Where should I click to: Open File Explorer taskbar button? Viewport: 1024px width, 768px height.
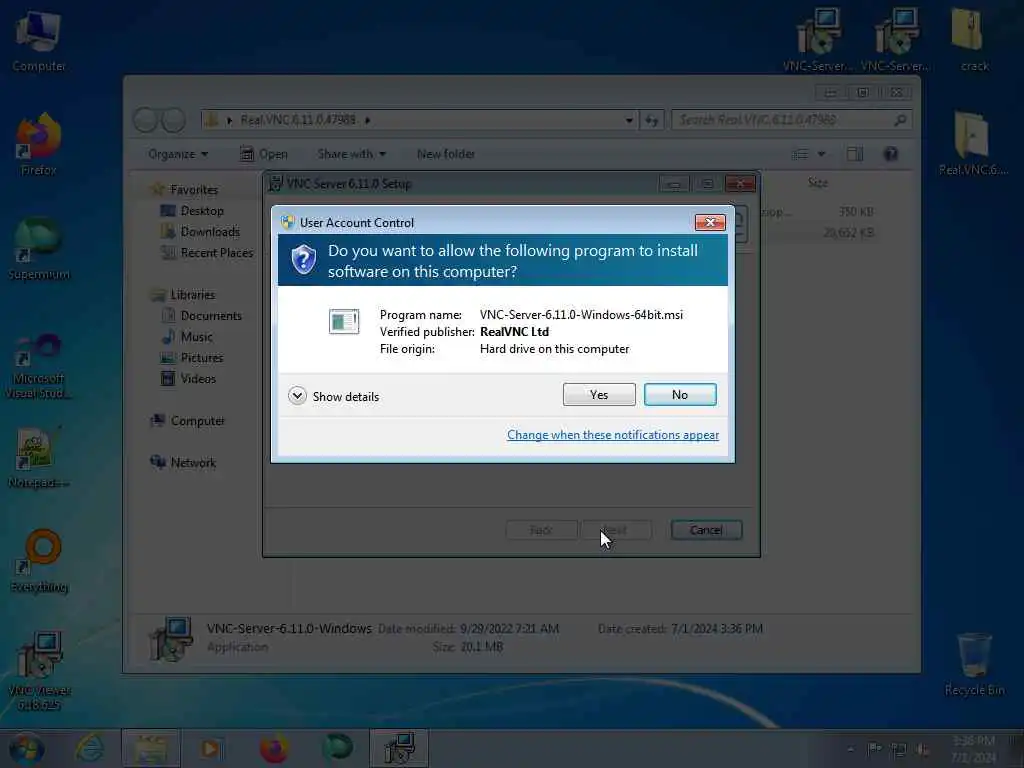151,749
